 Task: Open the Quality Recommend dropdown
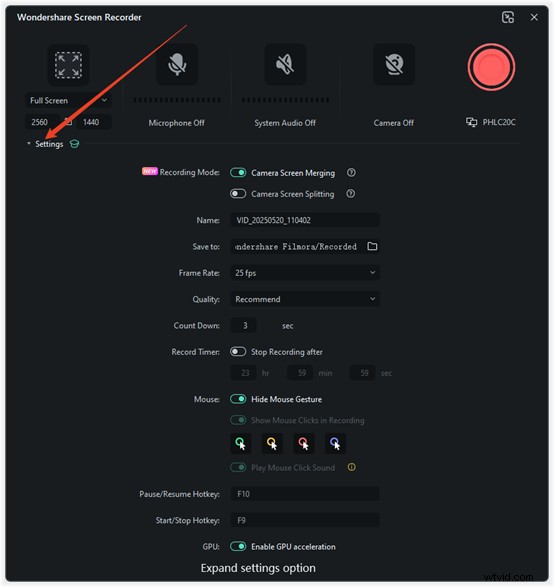305,299
